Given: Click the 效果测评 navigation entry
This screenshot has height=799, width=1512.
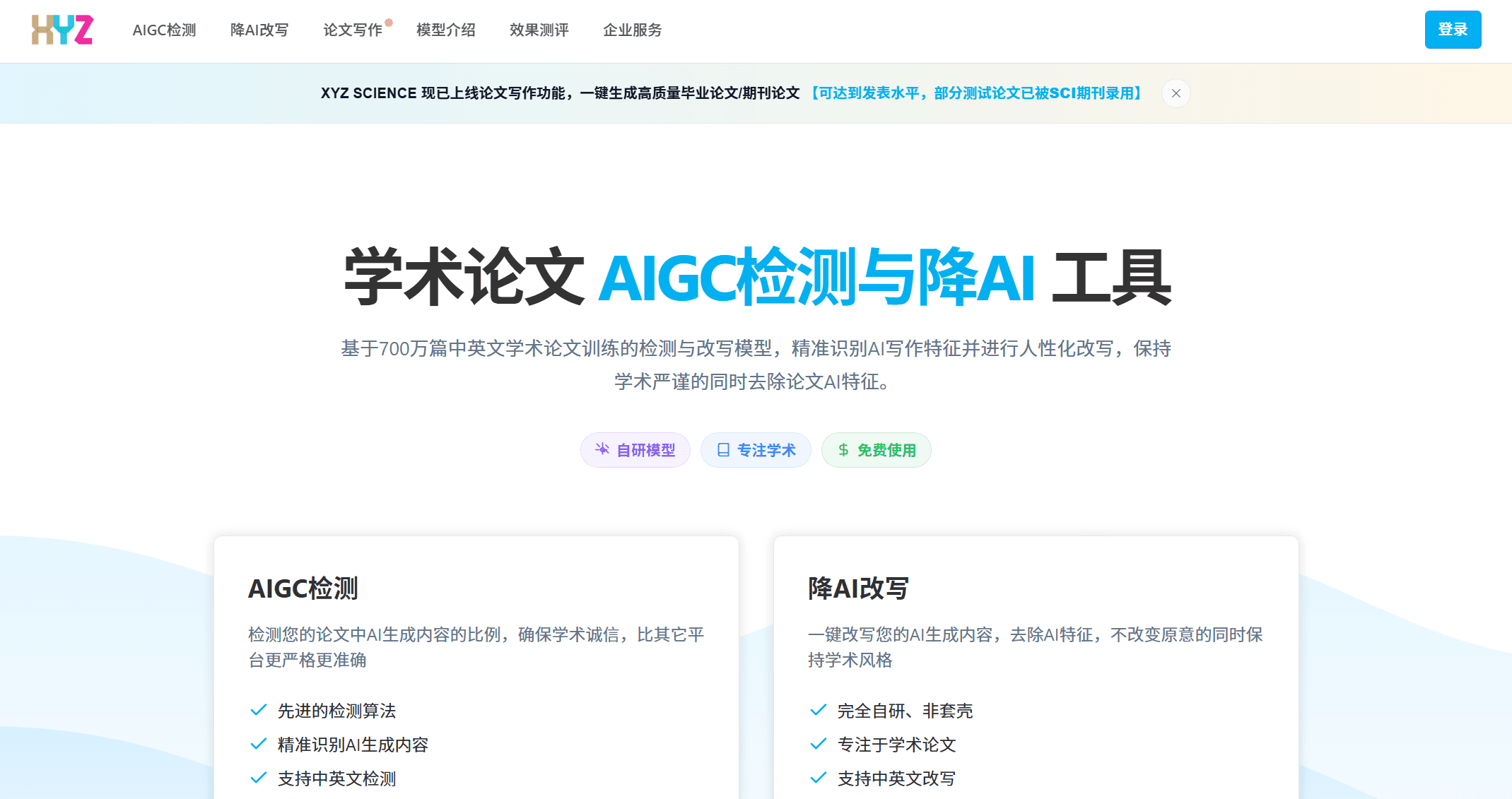Looking at the screenshot, I should pos(538,30).
